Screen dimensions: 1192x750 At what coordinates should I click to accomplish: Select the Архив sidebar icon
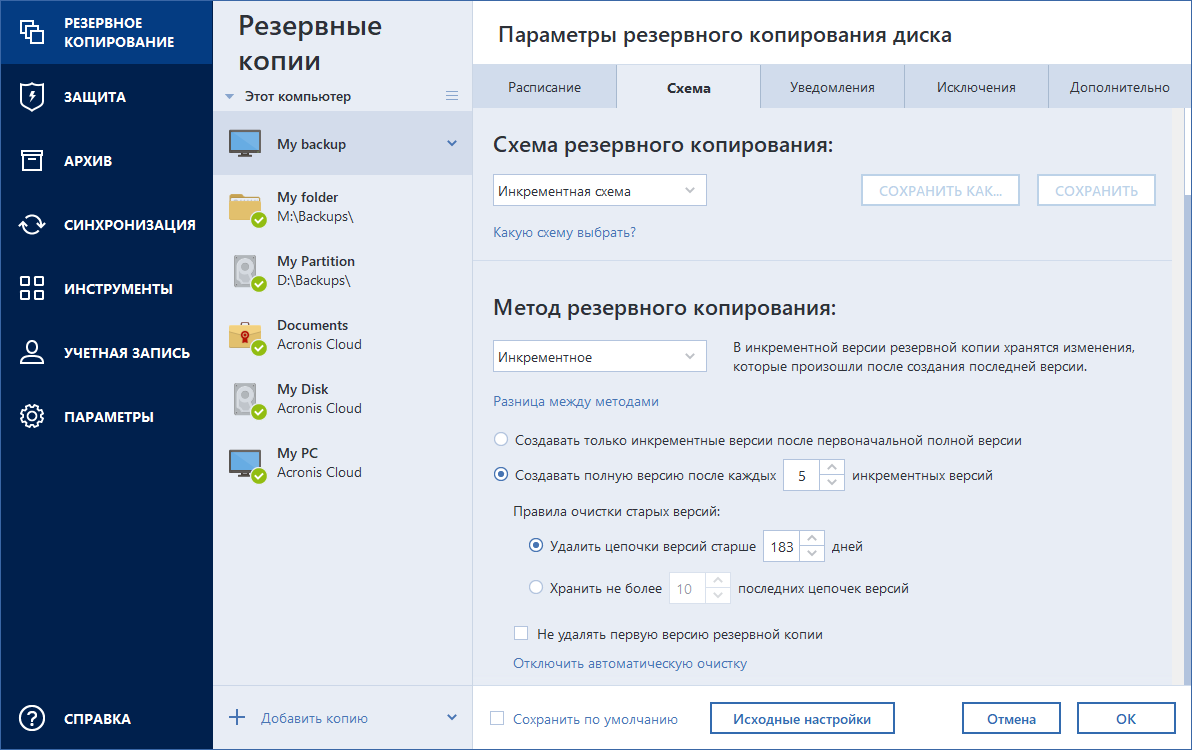pyautogui.click(x=33, y=160)
